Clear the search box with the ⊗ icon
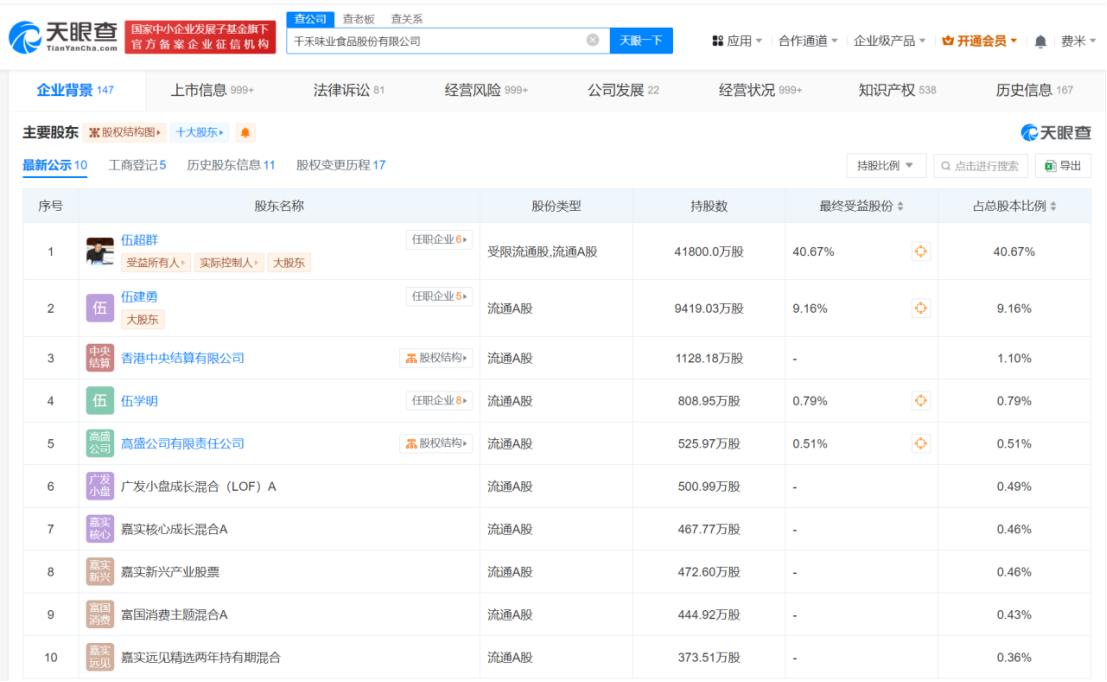Viewport: 1107px width, 682px height. click(x=594, y=41)
